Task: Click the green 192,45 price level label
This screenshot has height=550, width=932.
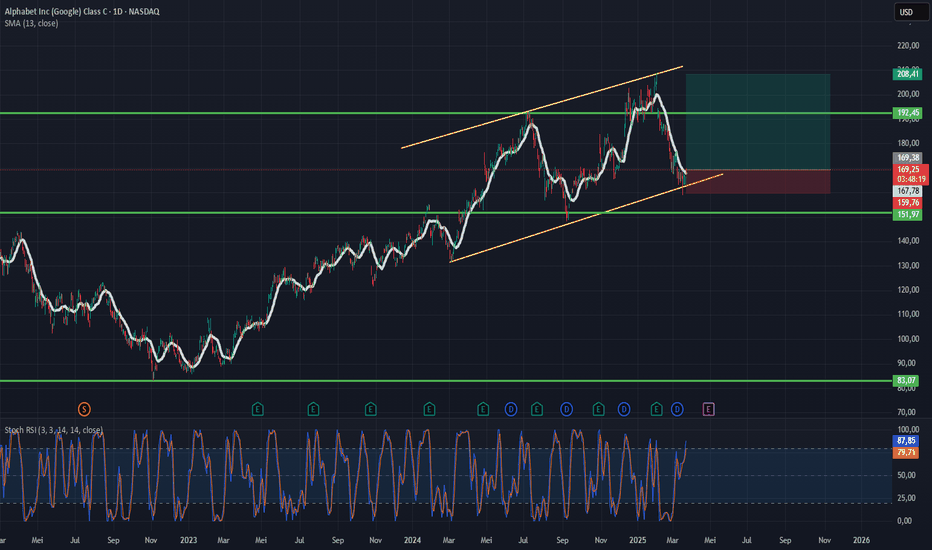Action: coord(908,113)
